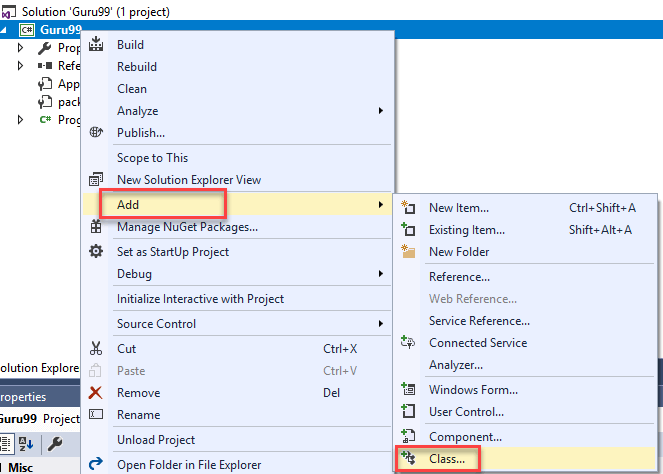Open the Analyze submenu
663x474 pixels.
click(x=137, y=110)
